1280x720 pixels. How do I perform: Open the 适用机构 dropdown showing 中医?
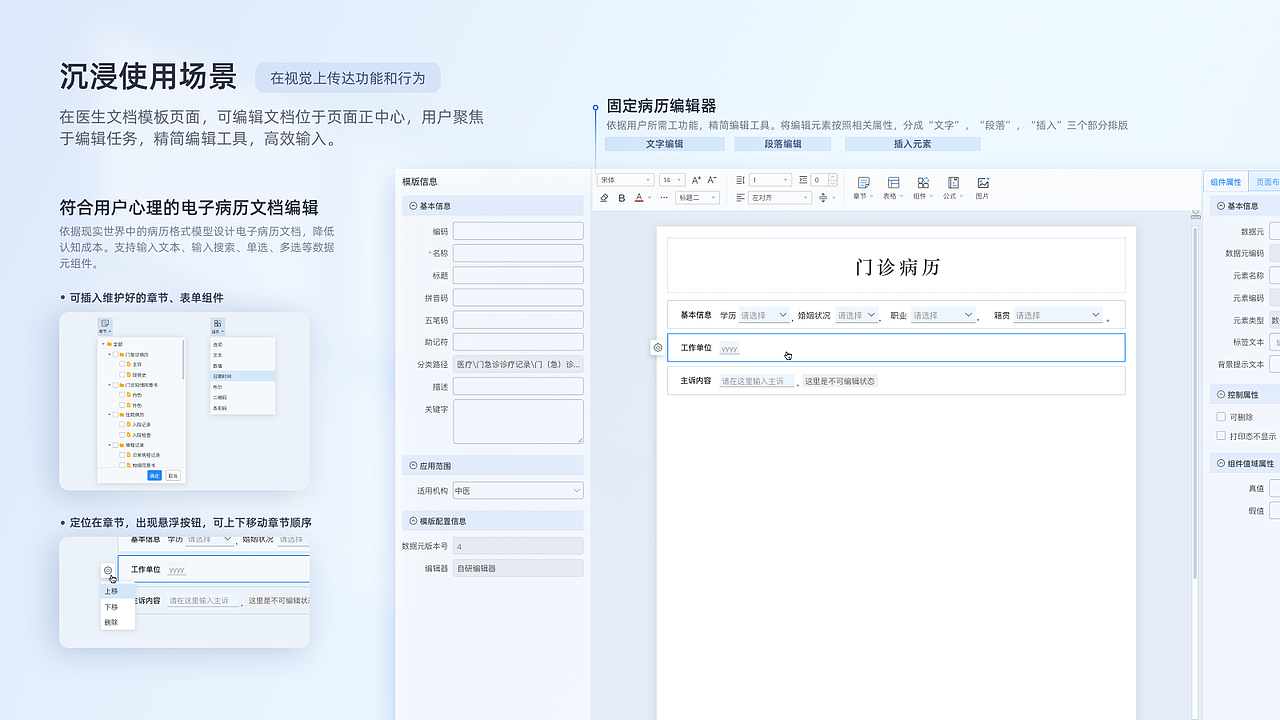pos(517,490)
